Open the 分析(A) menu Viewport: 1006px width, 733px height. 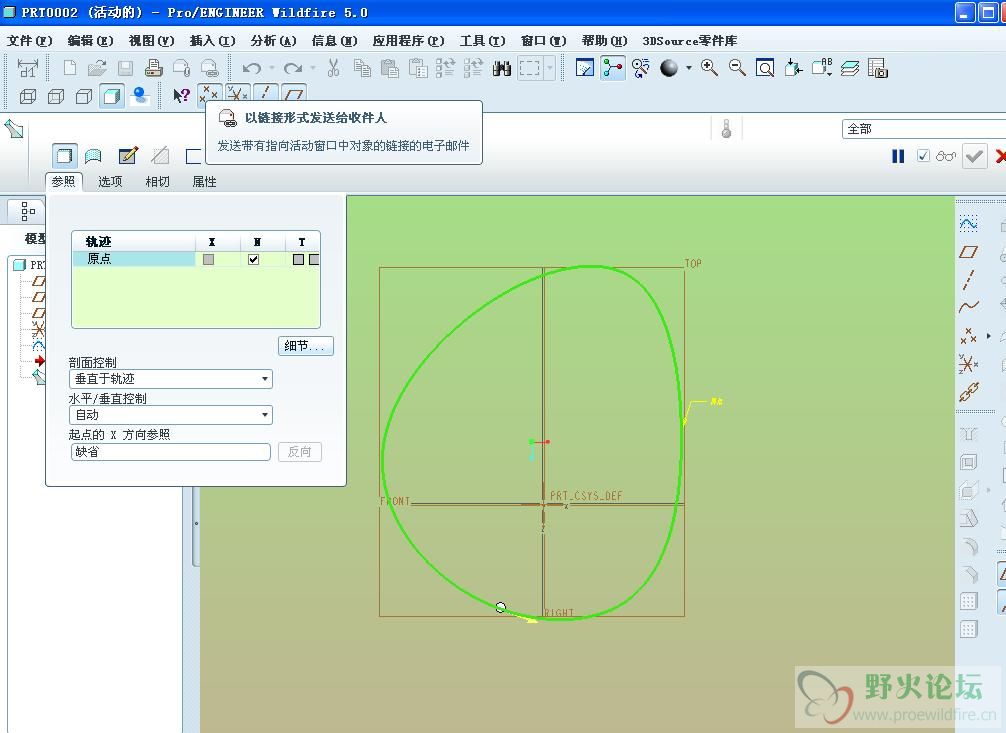pyautogui.click(x=273, y=40)
